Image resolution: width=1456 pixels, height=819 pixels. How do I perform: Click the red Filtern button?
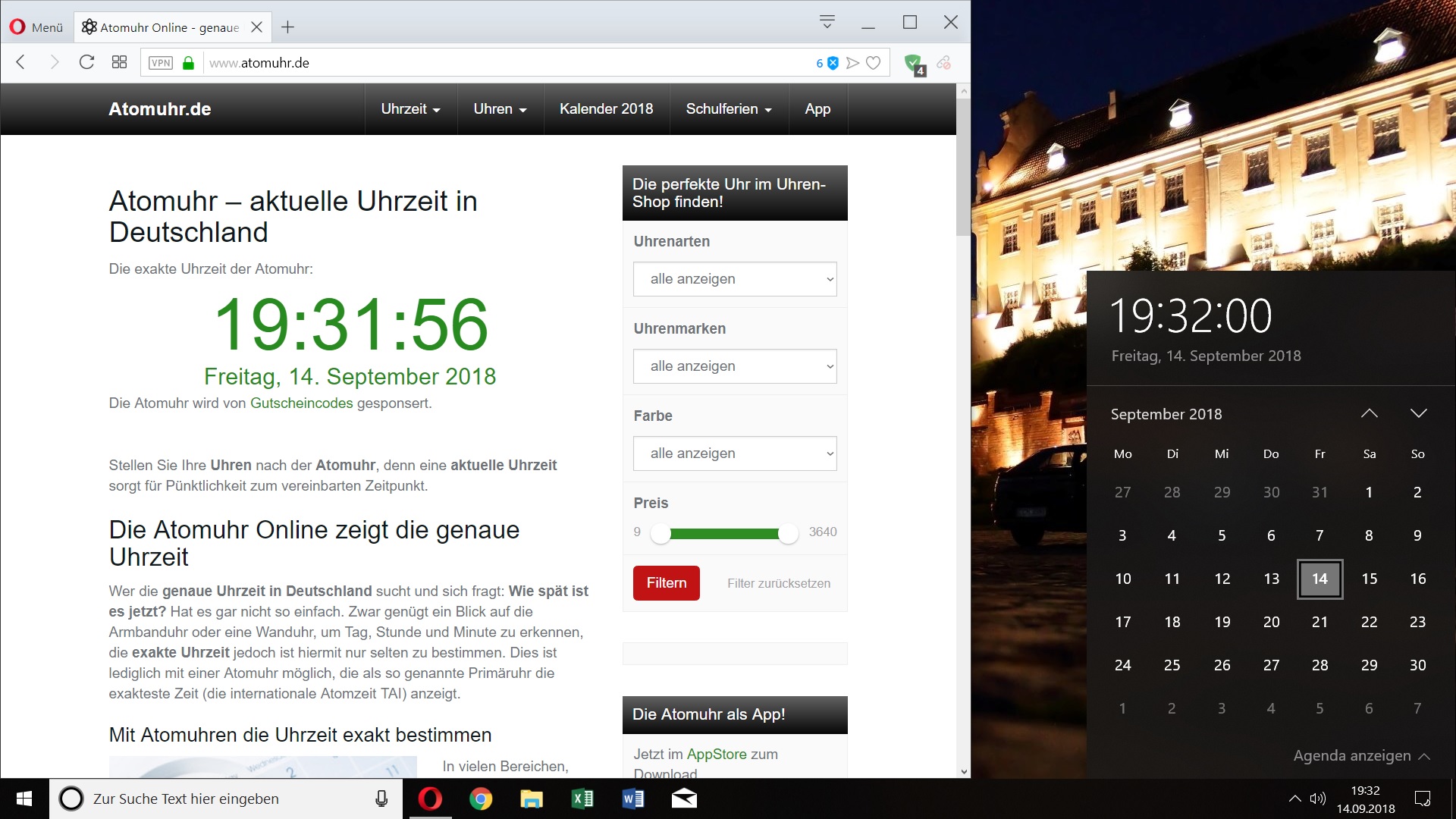pyautogui.click(x=667, y=583)
